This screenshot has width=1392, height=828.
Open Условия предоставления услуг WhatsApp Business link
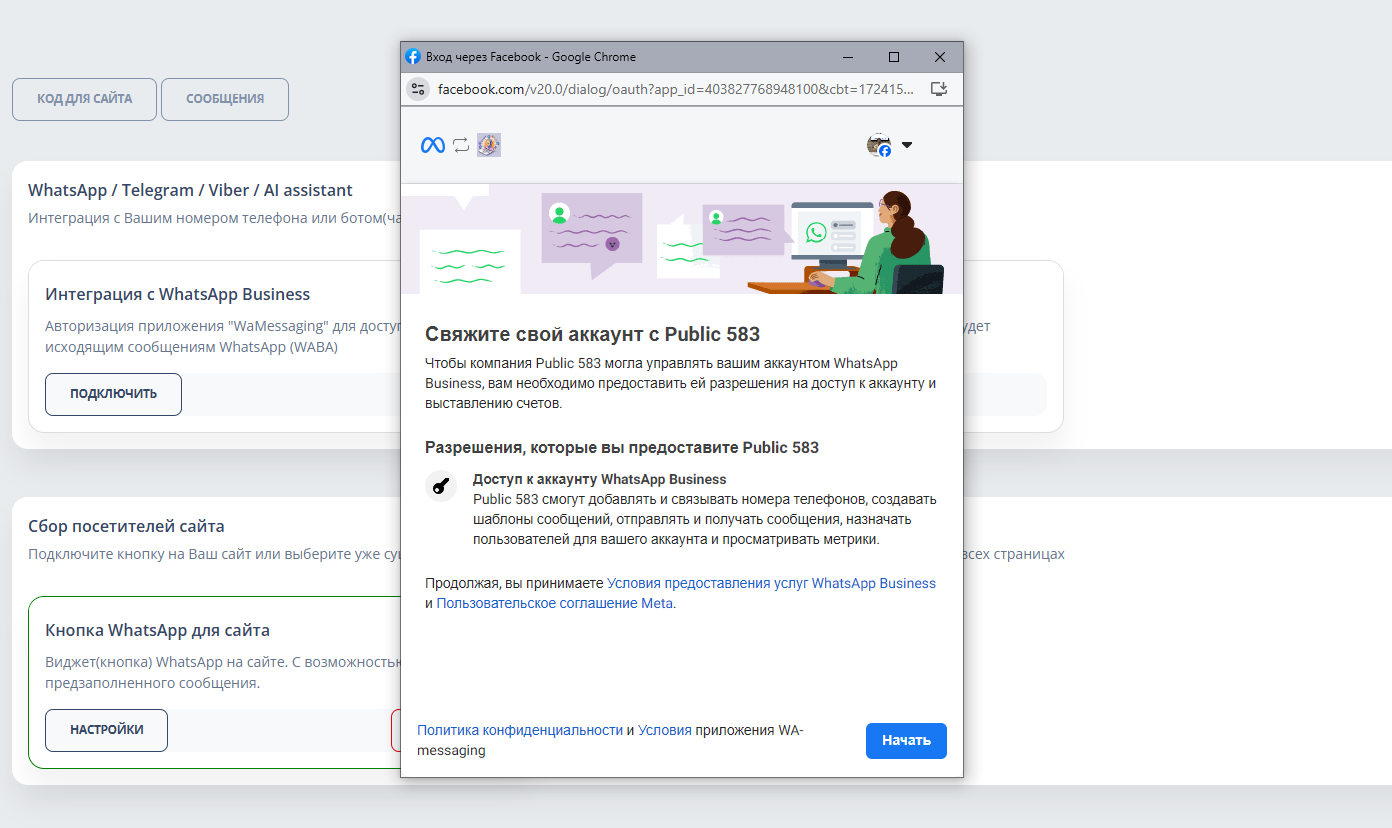point(771,583)
